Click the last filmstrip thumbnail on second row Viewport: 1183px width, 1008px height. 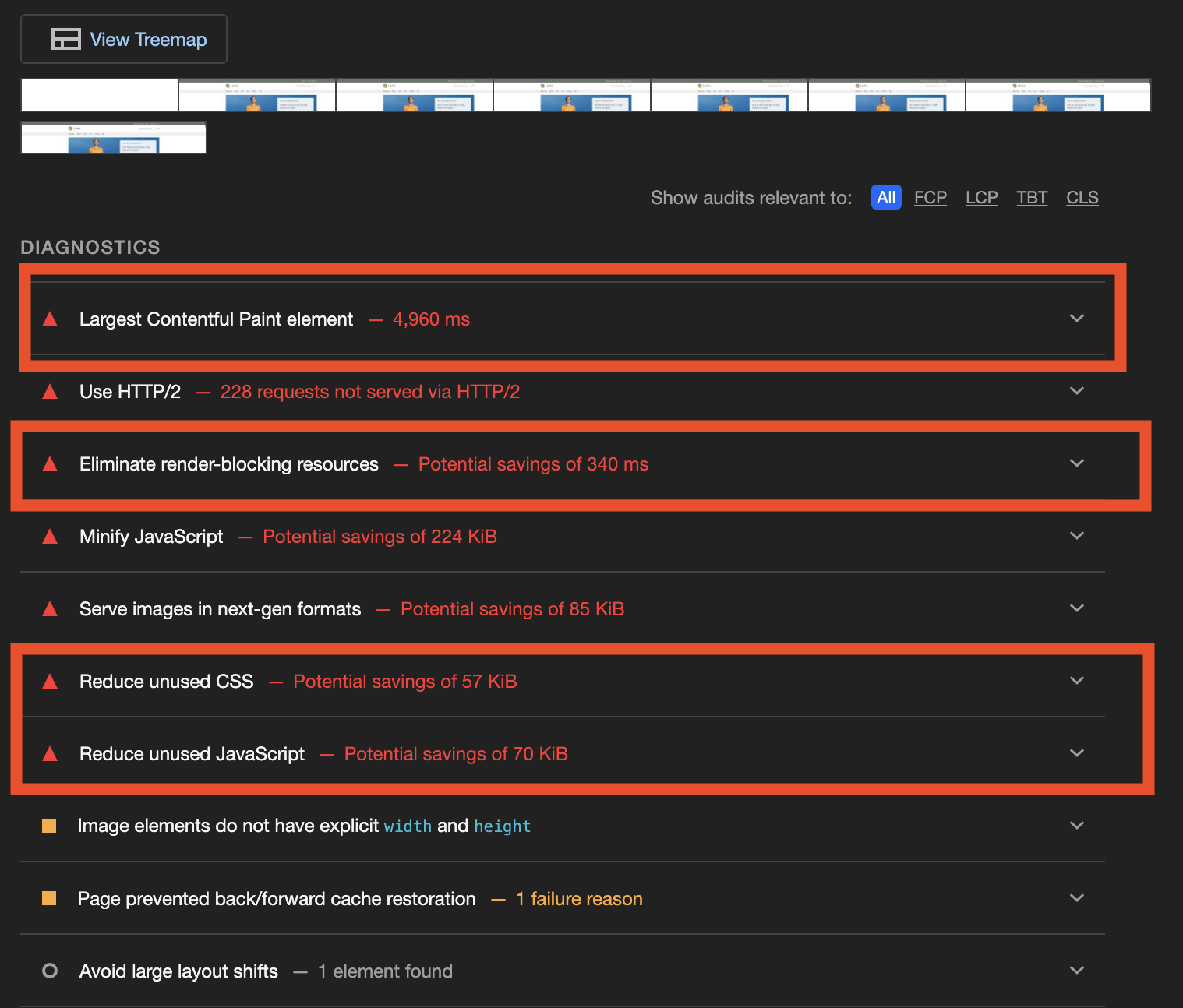[x=114, y=139]
